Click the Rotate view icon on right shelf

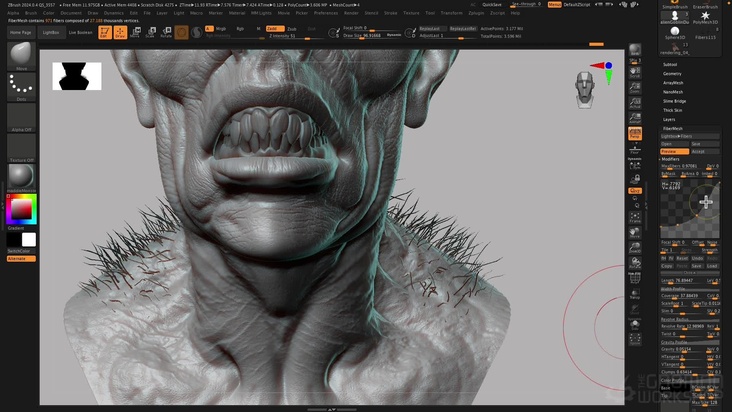click(x=635, y=263)
